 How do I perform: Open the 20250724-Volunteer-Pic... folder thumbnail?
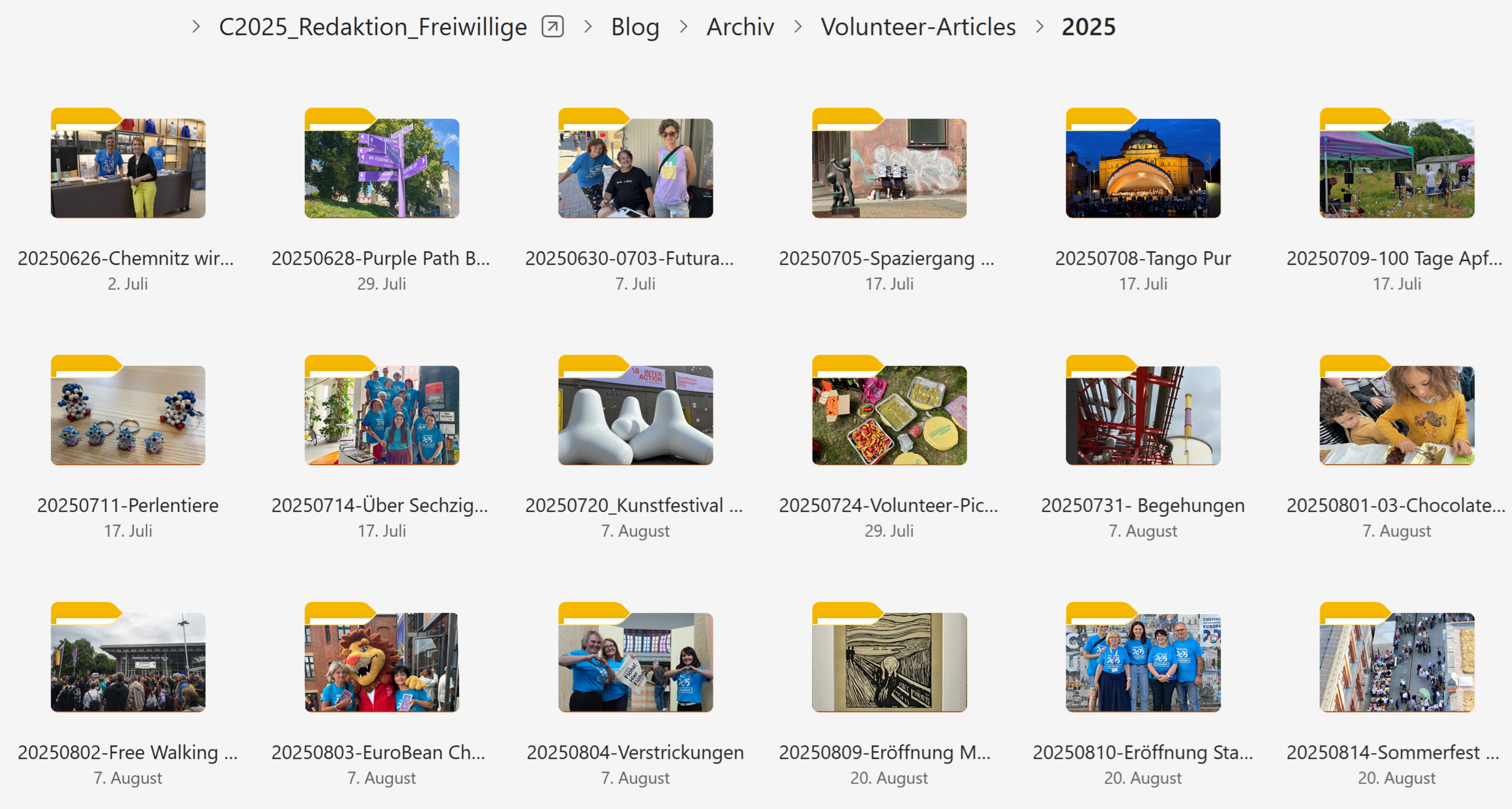point(889,410)
